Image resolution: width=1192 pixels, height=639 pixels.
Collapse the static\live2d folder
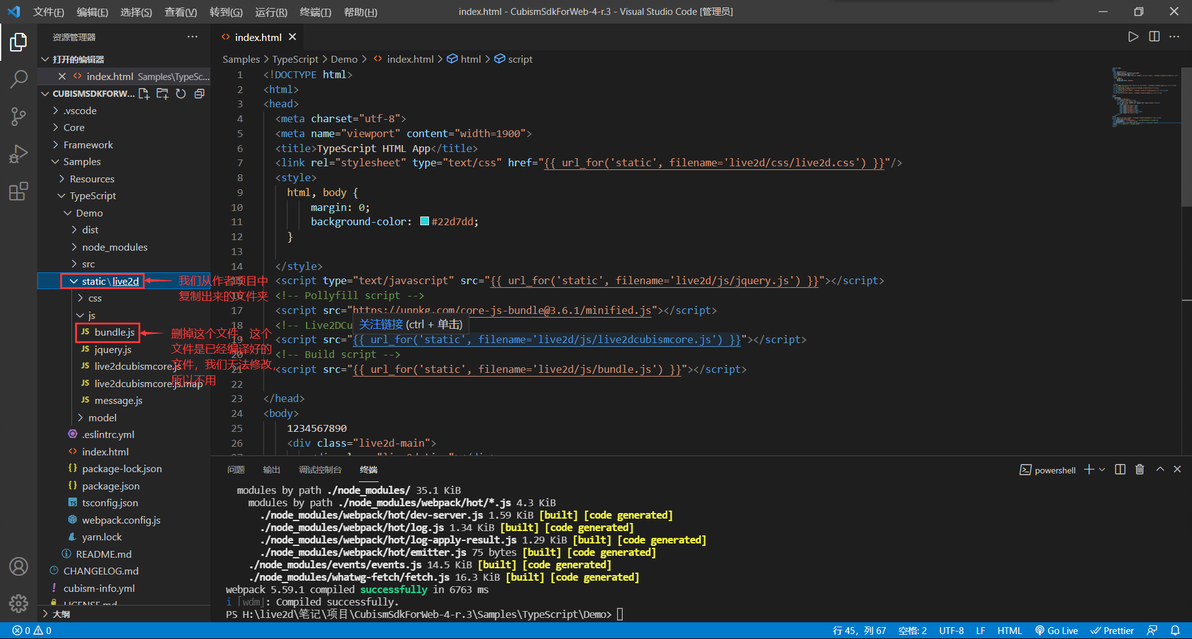click(x=124, y=281)
